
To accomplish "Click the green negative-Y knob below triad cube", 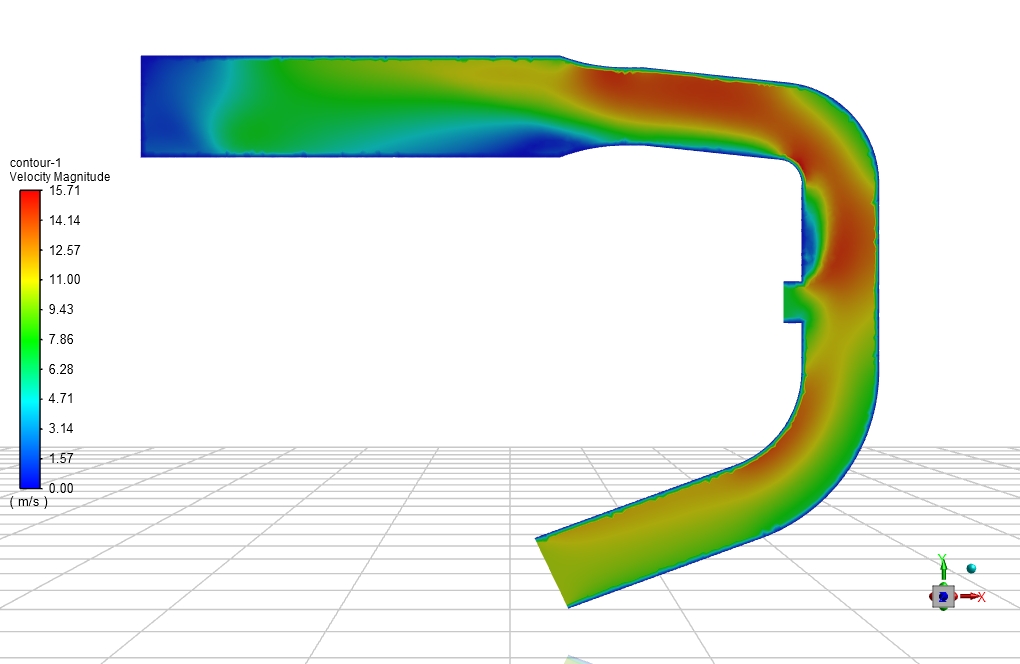I will [x=942, y=608].
